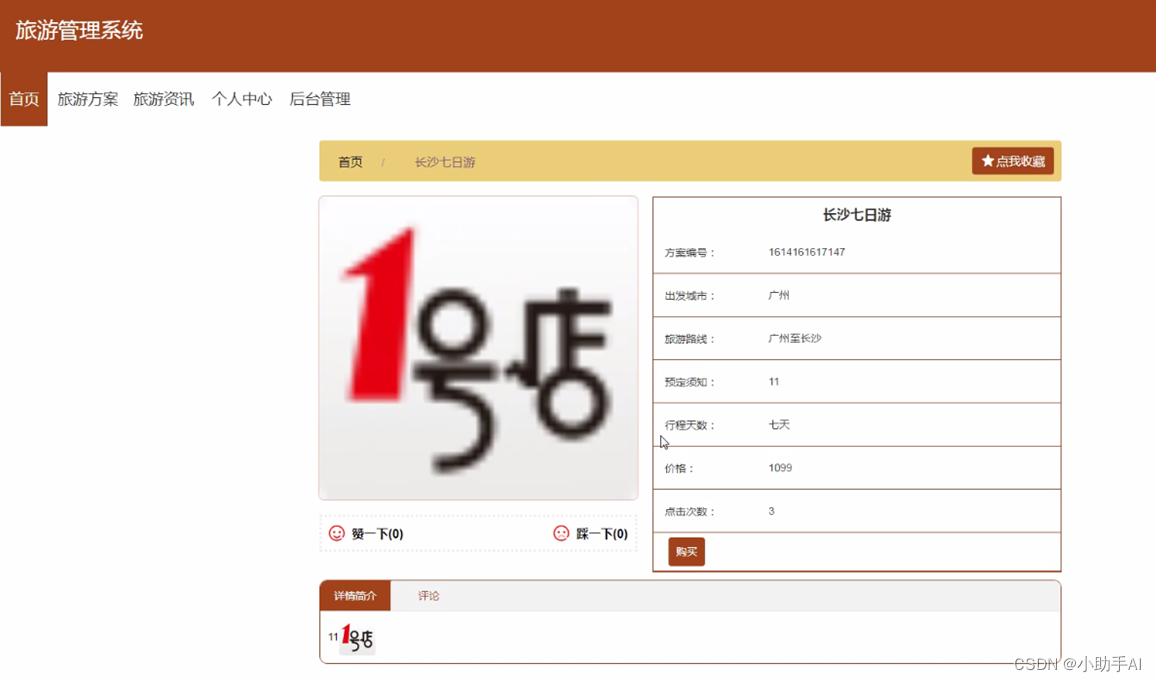The image size is (1156, 682).
Task: Switch to the 详情简介 tab
Action: pyautogui.click(x=355, y=596)
